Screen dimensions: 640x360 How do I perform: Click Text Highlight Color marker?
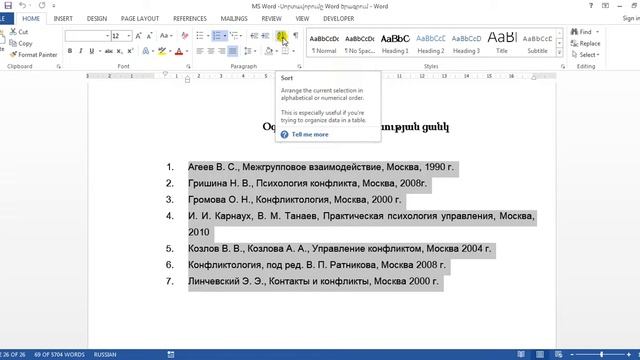point(162,51)
